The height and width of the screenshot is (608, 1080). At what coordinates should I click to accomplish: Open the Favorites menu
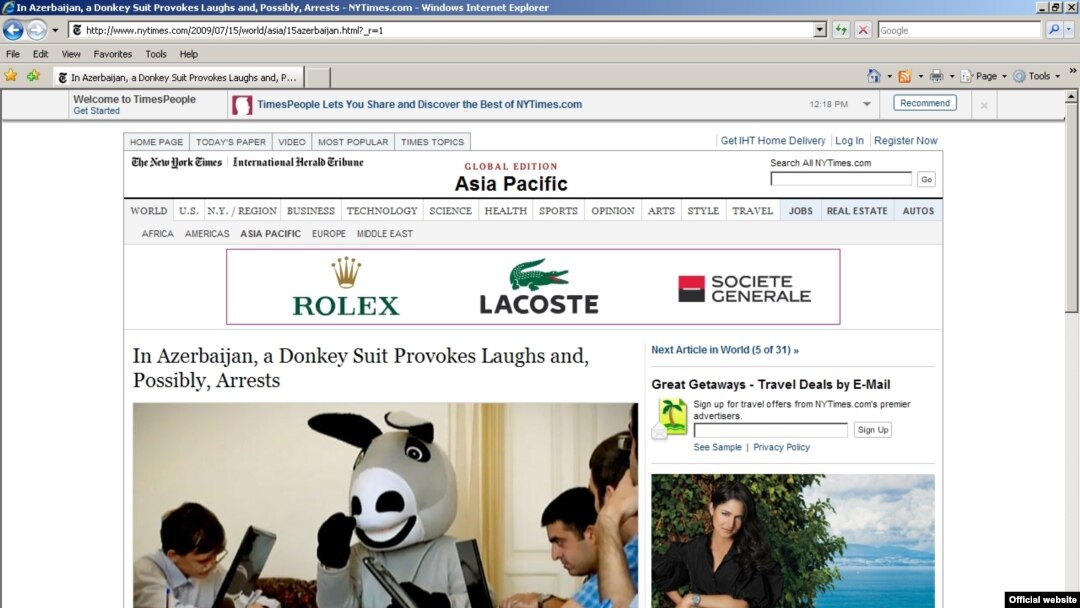112,54
